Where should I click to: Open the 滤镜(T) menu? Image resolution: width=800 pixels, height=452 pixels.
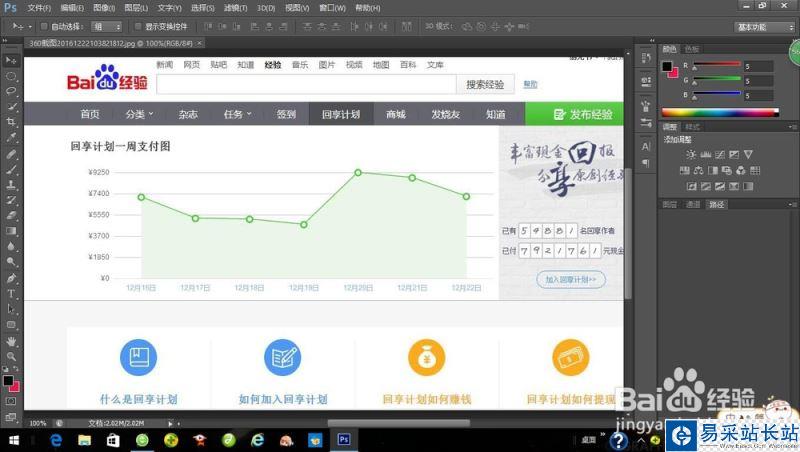pyautogui.click(x=235, y=8)
